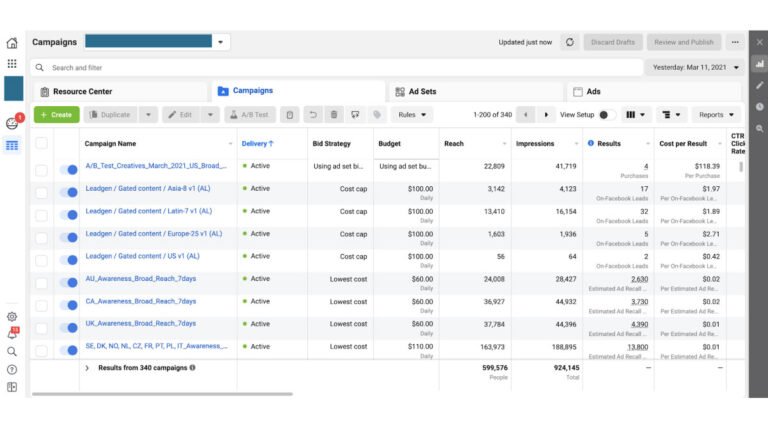Open the charts icon in right panel
The height and width of the screenshot is (428, 768).
pos(759,64)
